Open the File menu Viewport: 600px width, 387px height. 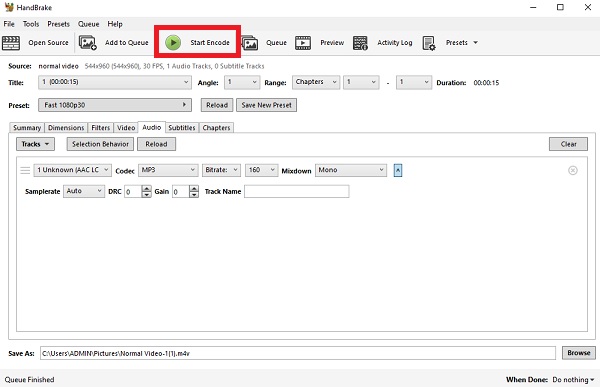(x=9, y=24)
